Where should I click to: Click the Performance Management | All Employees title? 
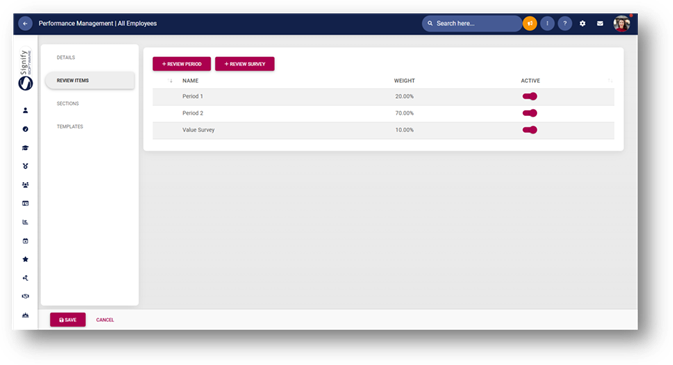(x=97, y=24)
